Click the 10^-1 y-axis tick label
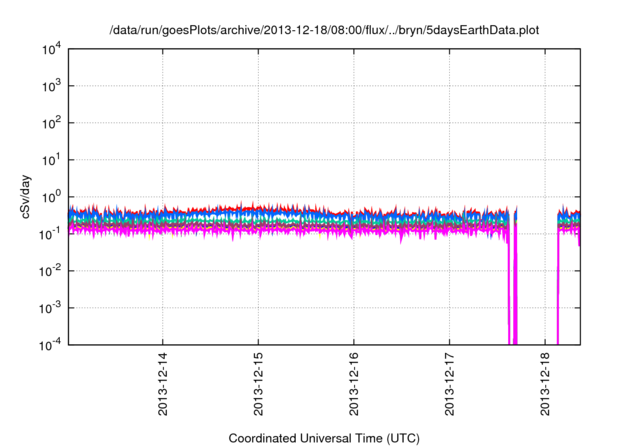 [50, 234]
